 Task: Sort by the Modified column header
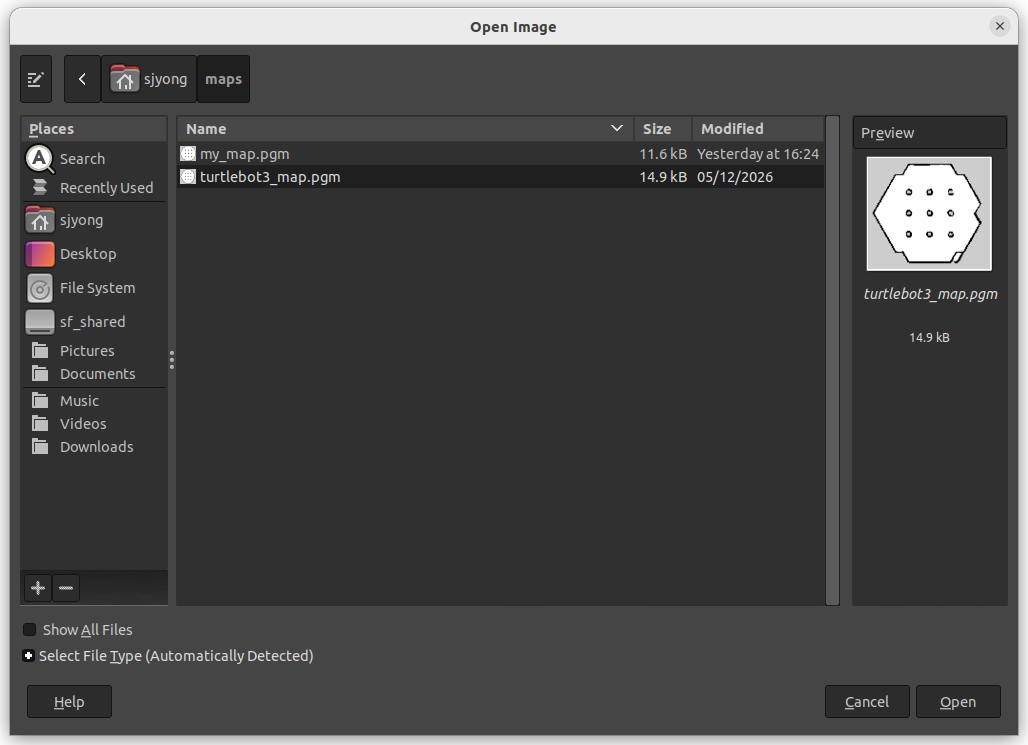758,129
